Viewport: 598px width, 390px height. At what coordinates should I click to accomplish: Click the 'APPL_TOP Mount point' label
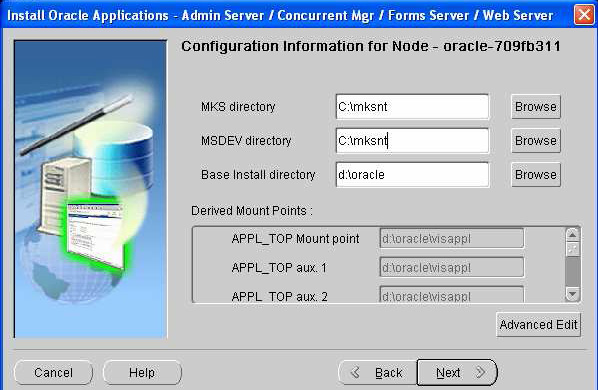pos(296,239)
